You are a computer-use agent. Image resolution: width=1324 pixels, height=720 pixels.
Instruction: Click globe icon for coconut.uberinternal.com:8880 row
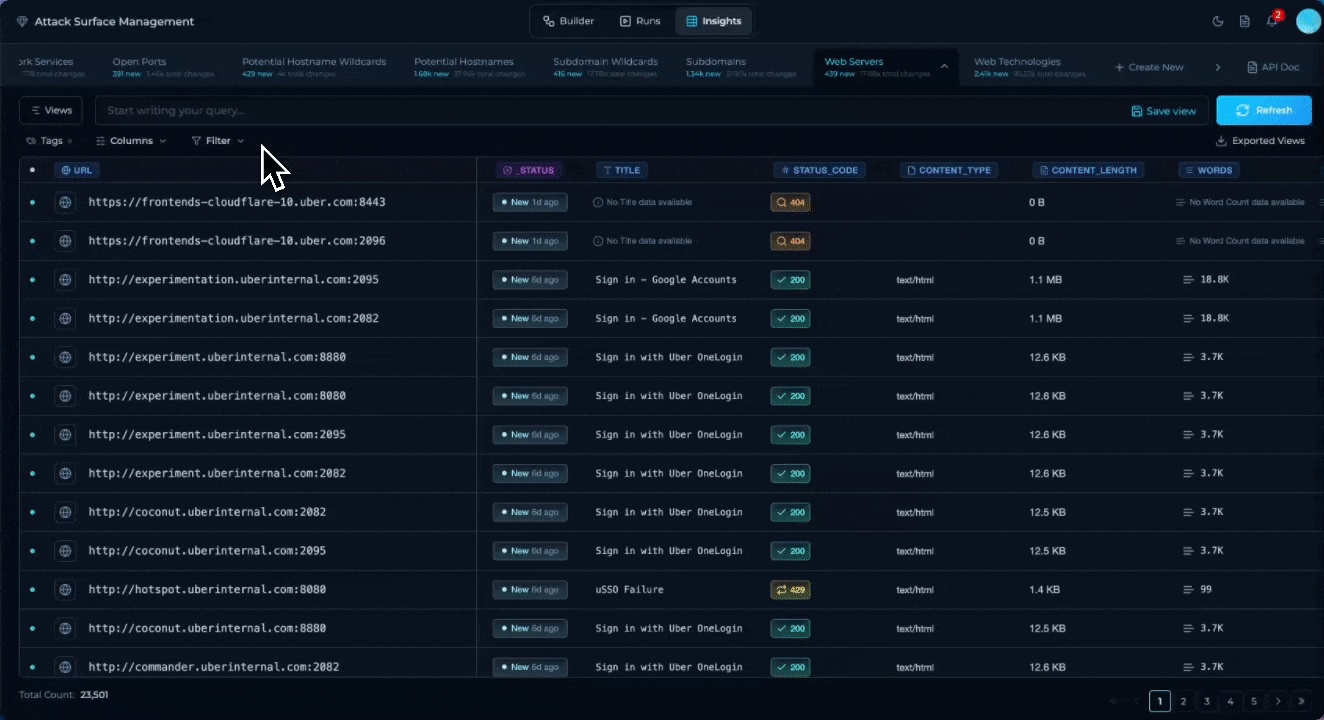tap(65, 628)
